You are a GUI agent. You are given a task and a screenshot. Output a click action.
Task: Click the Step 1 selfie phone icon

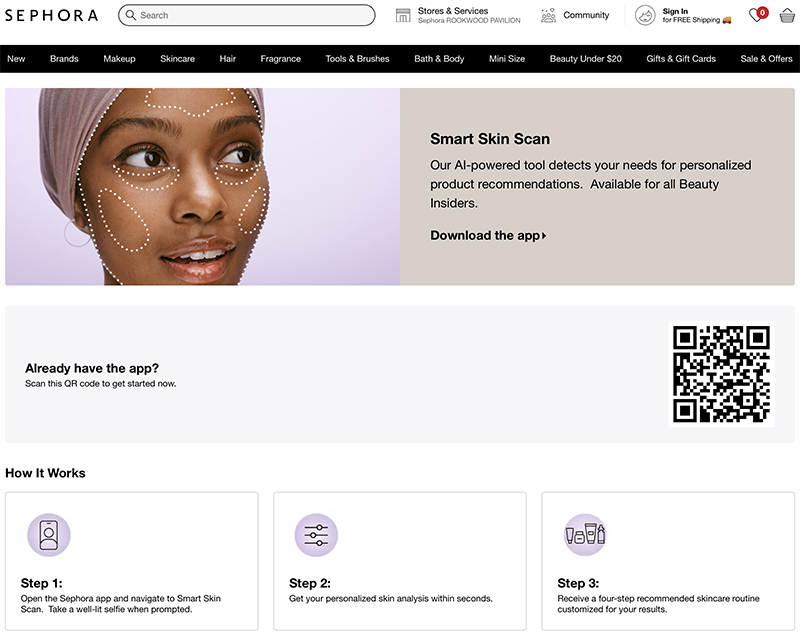pos(49,535)
